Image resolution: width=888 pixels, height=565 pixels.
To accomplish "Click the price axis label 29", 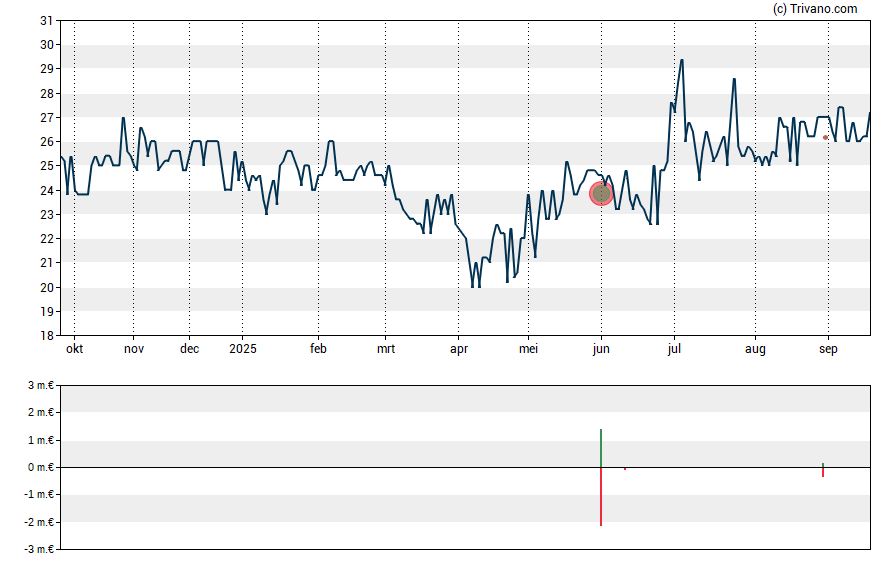I will [x=46, y=69].
